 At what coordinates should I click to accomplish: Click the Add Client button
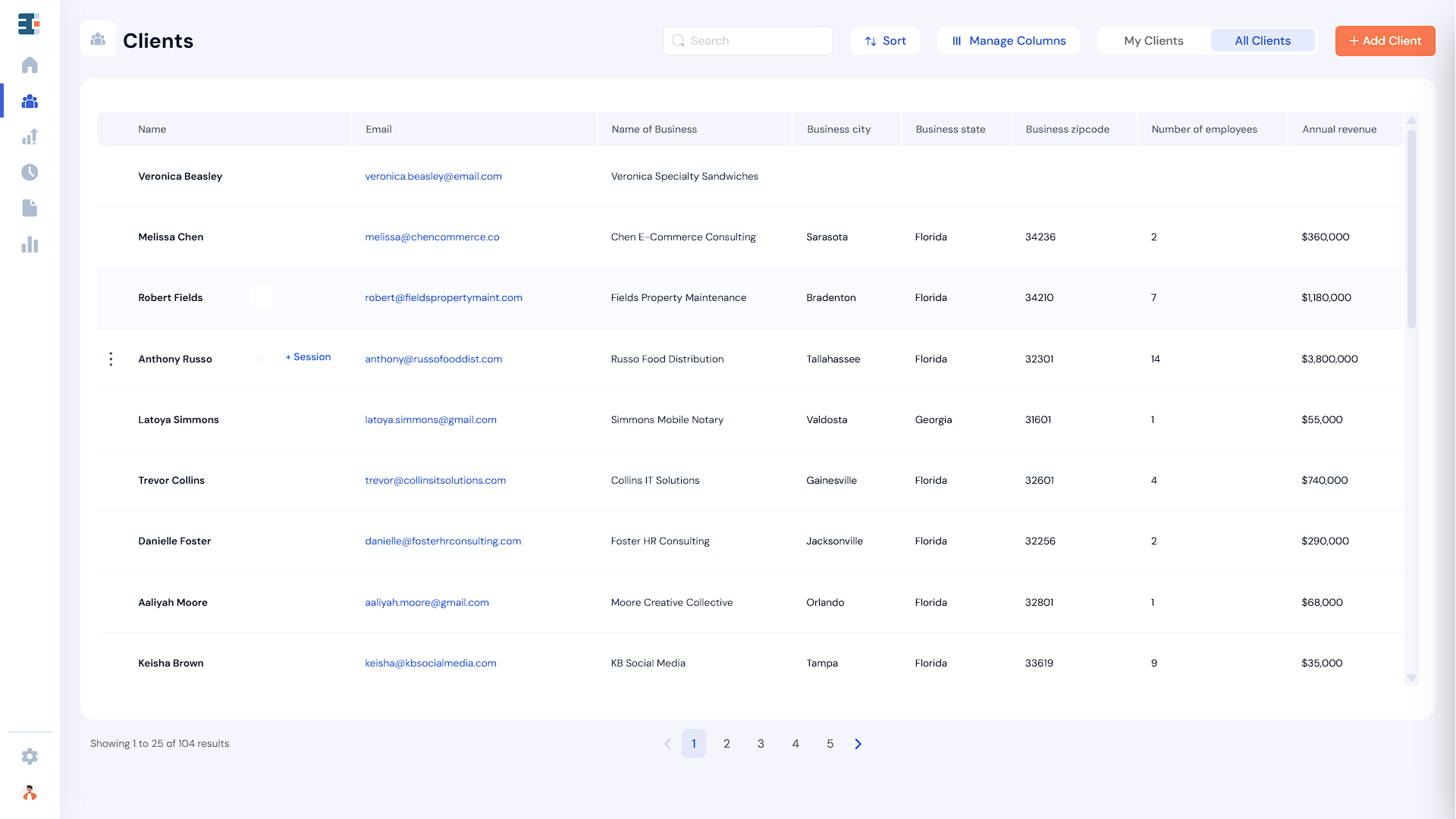(1385, 41)
